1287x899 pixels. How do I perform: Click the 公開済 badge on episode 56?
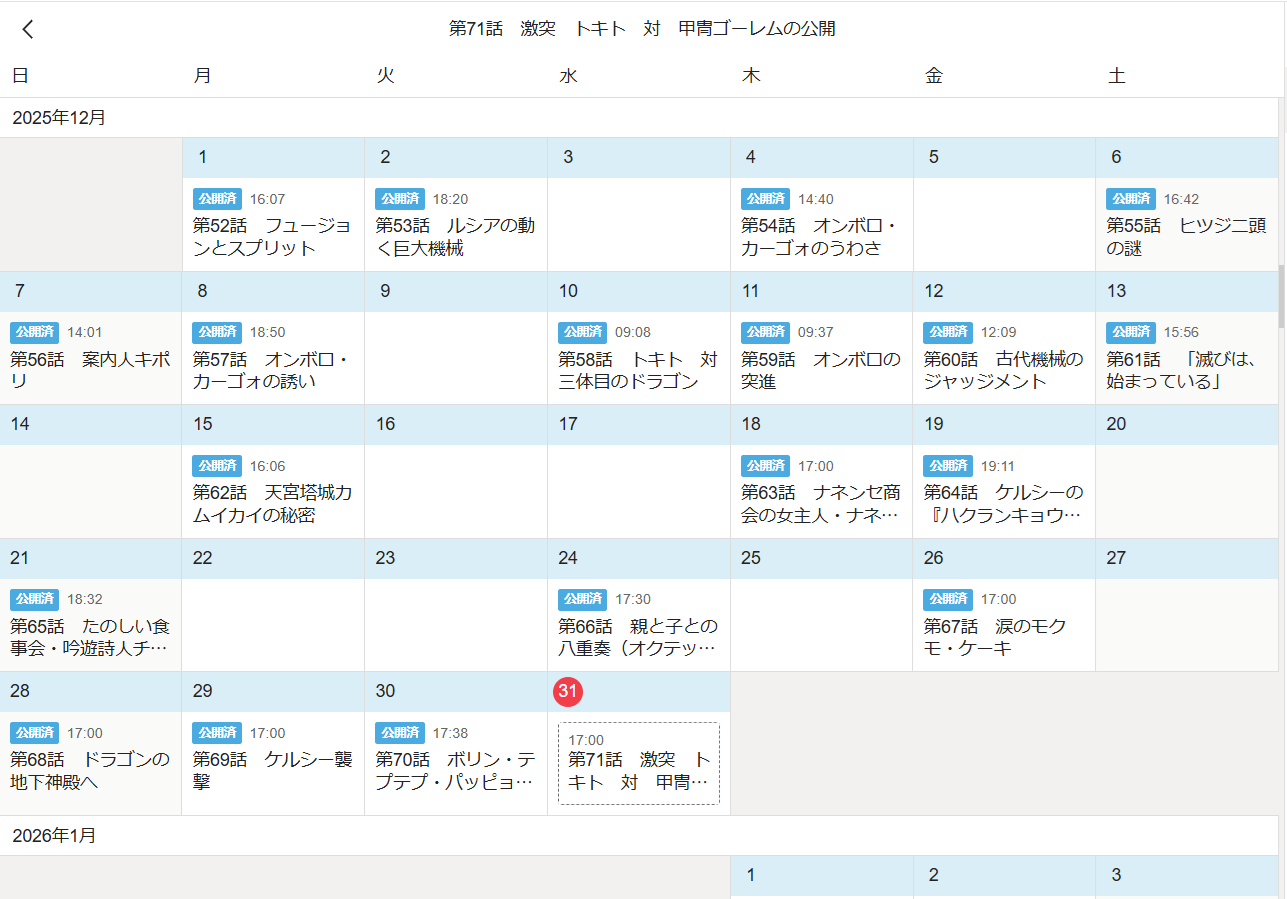coord(34,332)
